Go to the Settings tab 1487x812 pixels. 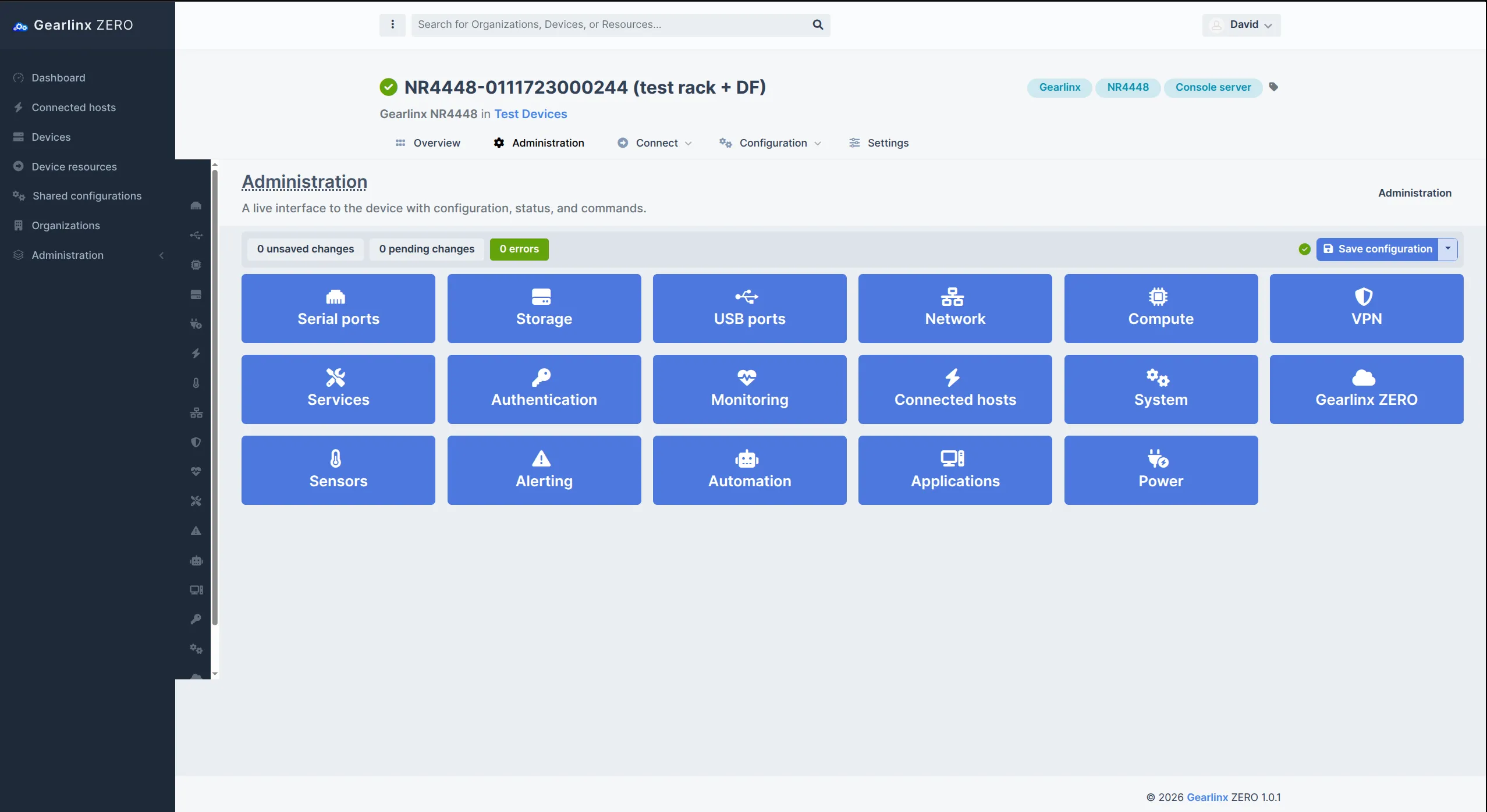[x=879, y=143]
